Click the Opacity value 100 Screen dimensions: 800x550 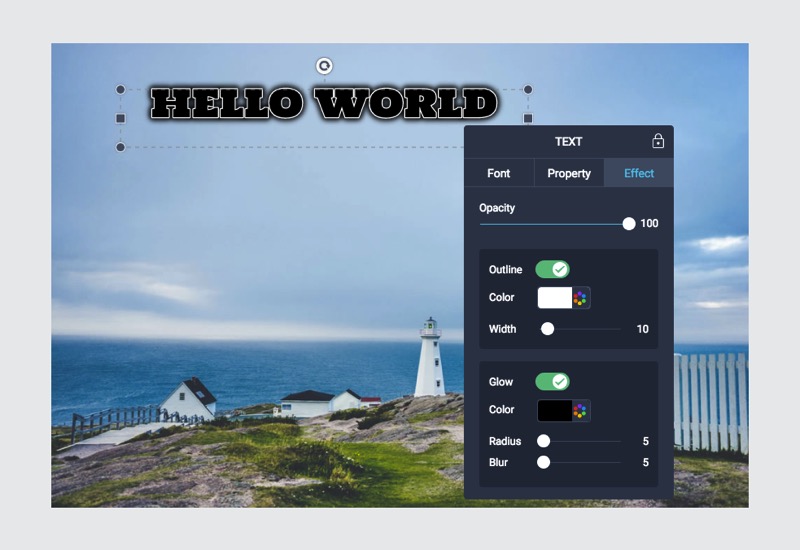[649, 223]
